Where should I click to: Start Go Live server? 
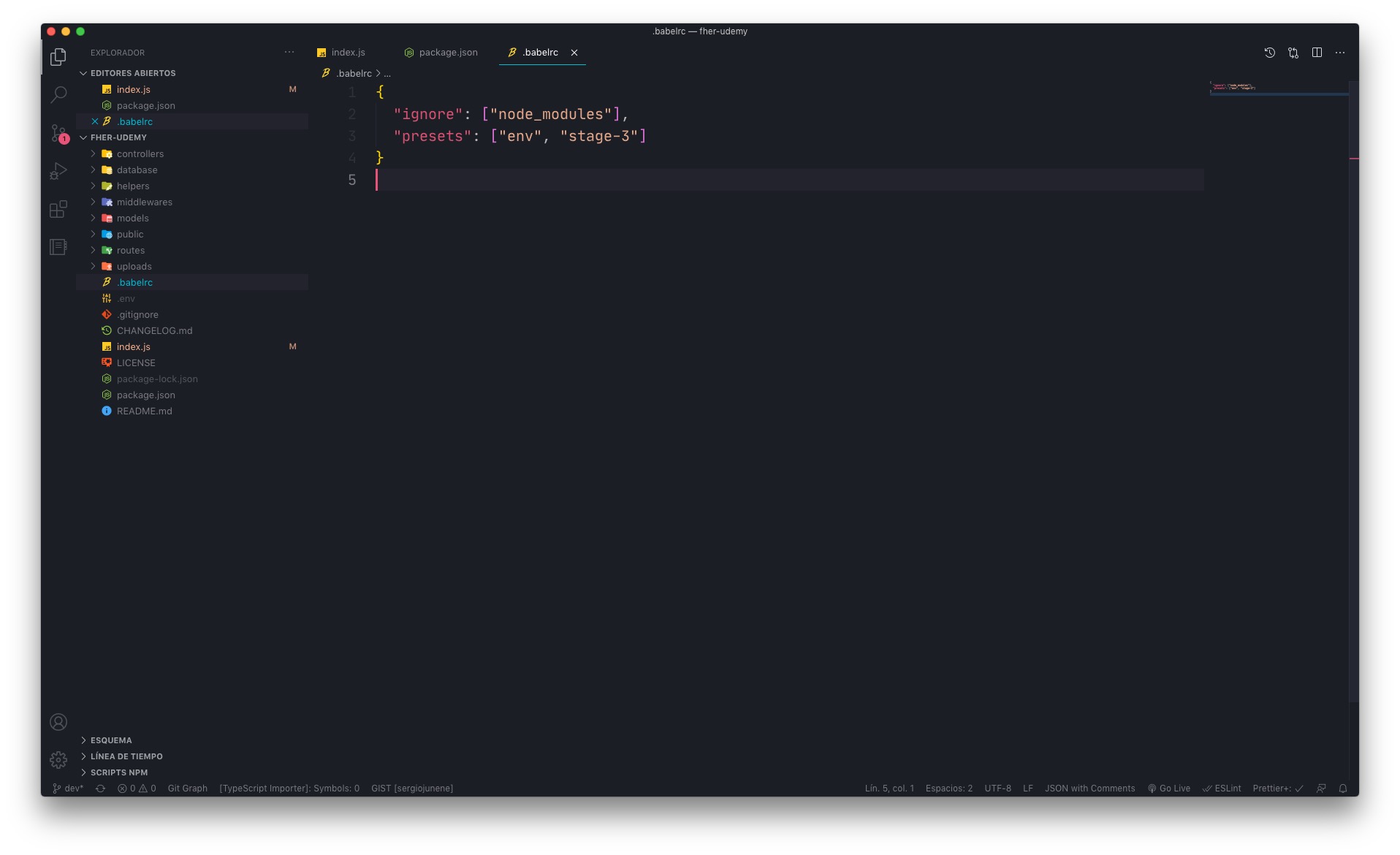(1169, 788)
